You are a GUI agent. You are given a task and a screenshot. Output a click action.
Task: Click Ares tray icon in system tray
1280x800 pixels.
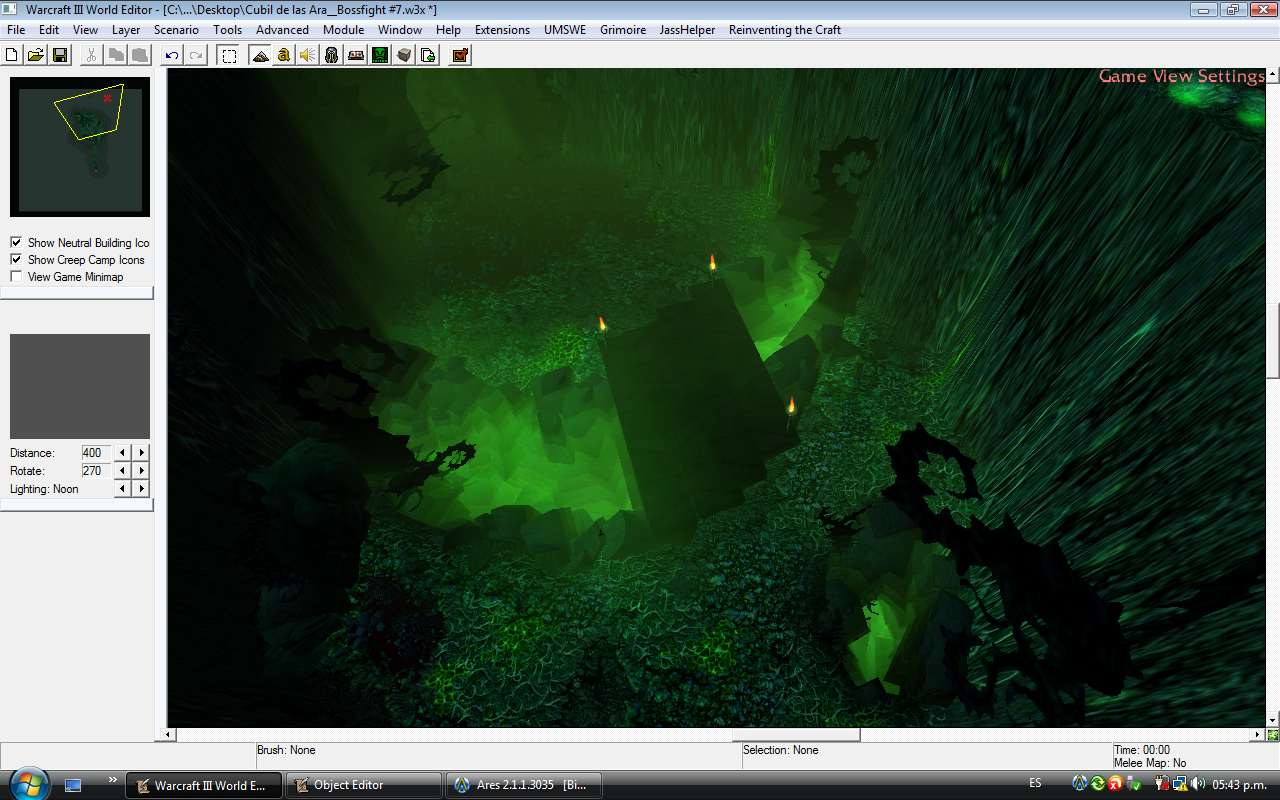click(1080, 783)
